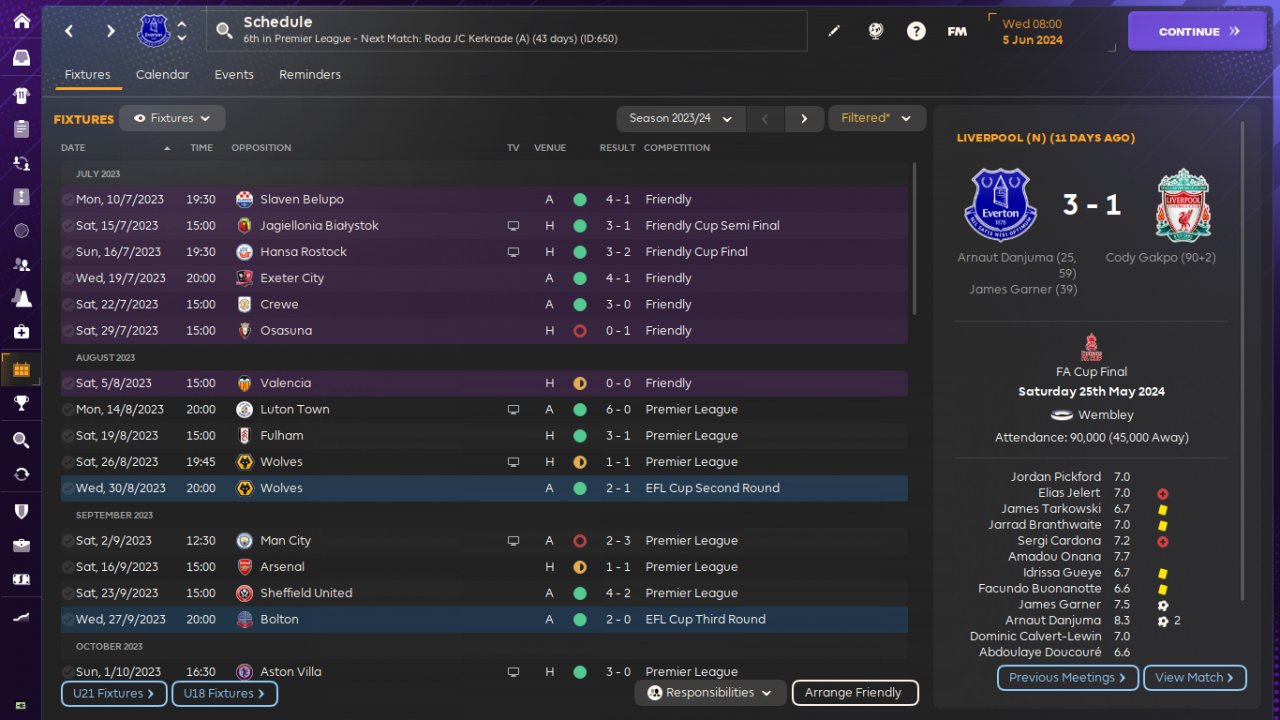Image resolution: width=1280 pixels, height=720 pixels.
Task: Open the help question mark icon
Action: (916, 31)
